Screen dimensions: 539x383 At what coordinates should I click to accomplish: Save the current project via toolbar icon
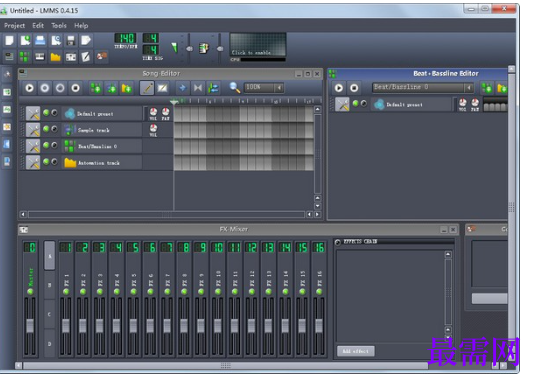(x=71, y=41)
